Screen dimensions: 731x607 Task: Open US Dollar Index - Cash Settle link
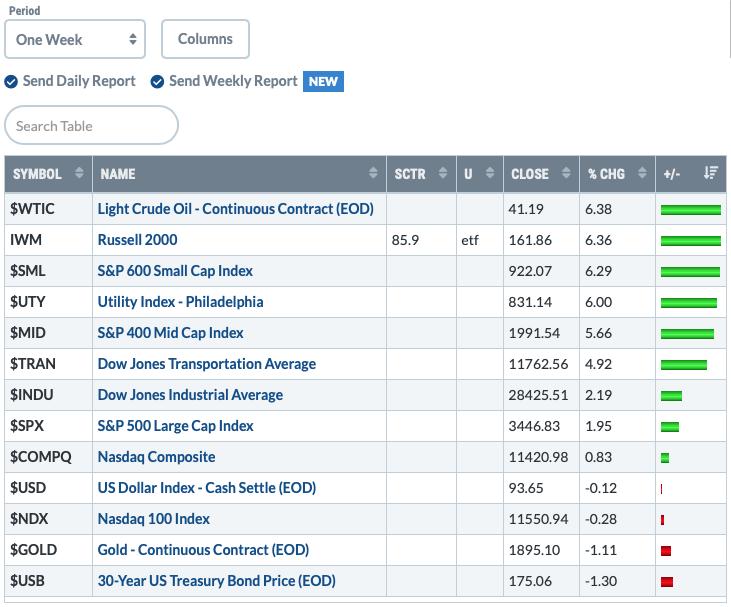[x=207, y=488]
